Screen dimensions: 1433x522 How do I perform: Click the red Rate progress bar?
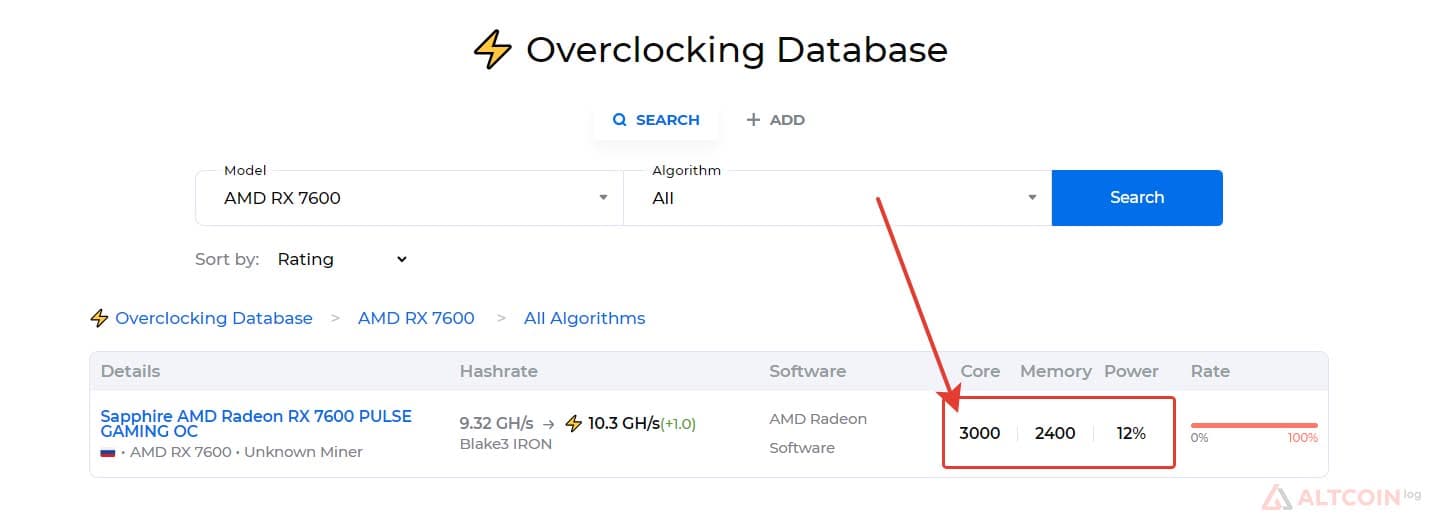pos(1254,425)
